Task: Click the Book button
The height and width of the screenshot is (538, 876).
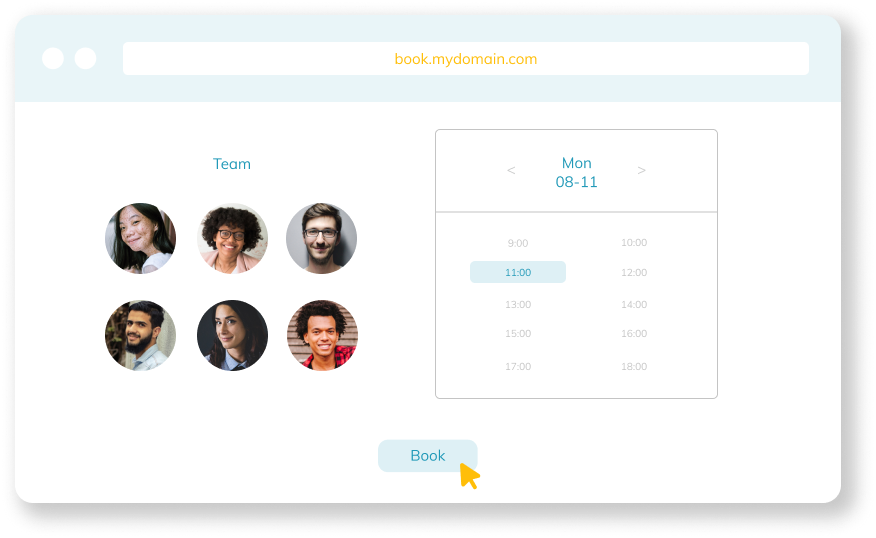Action: coord(427,456)
